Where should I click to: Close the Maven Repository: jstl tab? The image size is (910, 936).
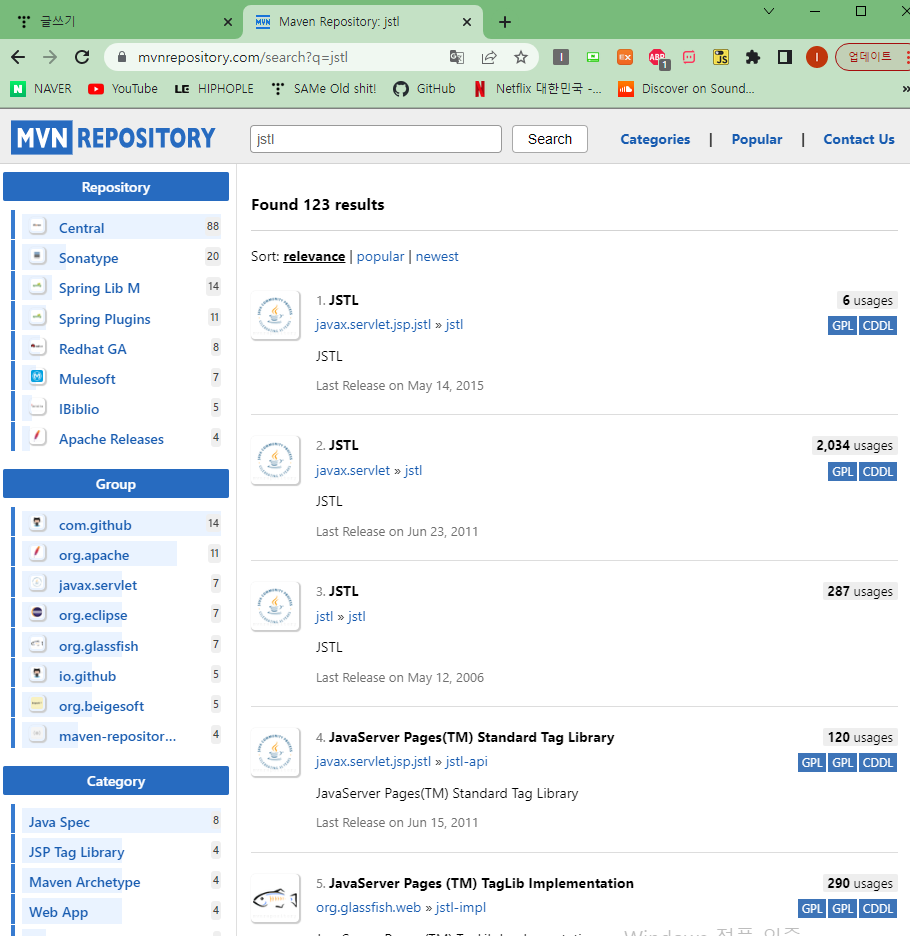(467, 22)
